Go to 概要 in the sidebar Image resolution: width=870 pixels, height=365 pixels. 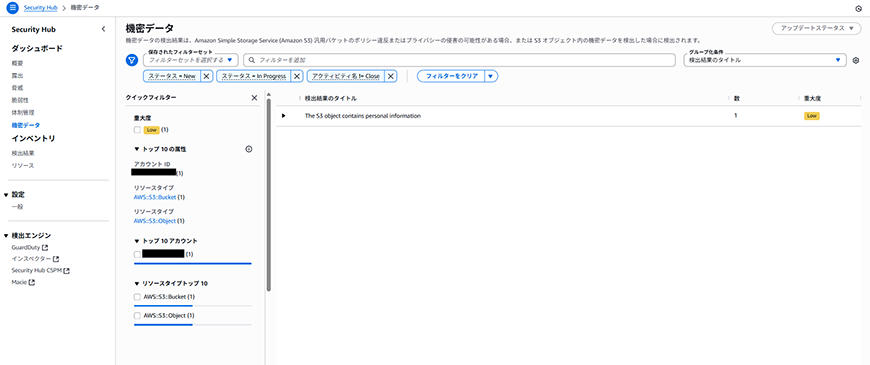[17, 63]
